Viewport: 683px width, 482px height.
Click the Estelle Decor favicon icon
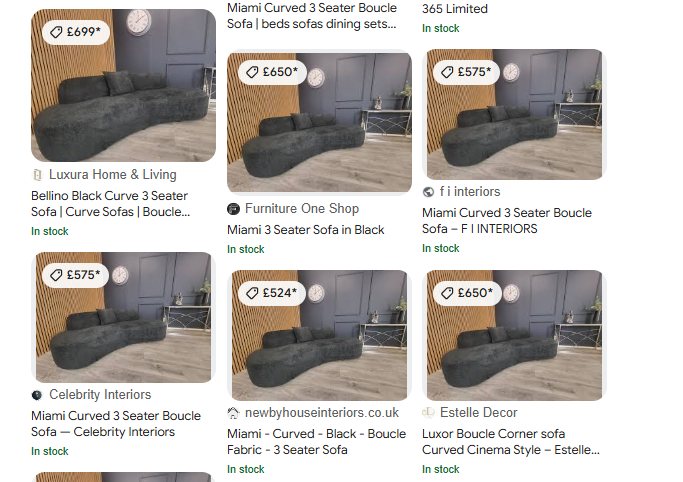(428, 413)
